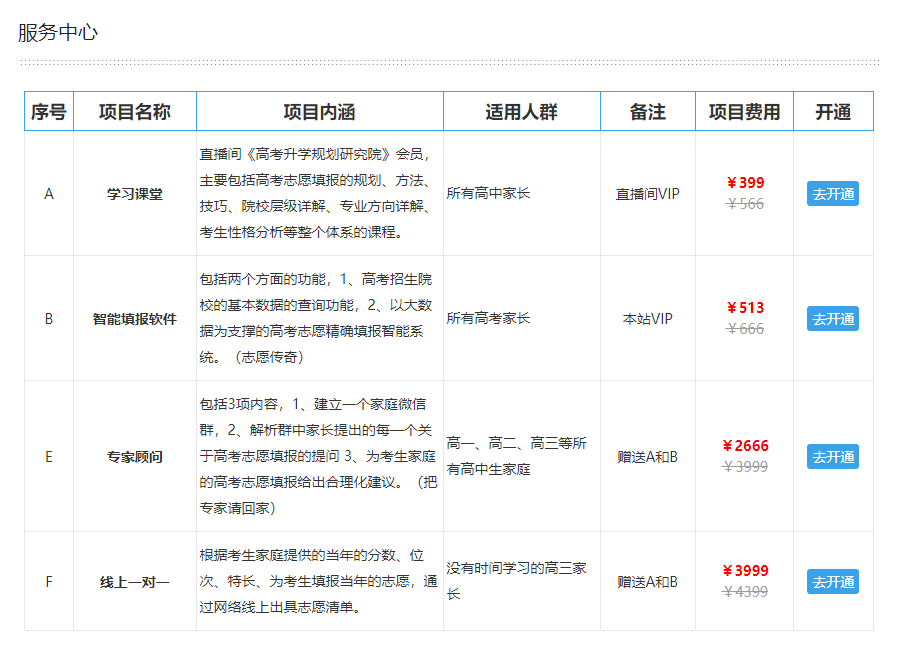
Task: Click the ¥2666 price for 专家顾问
Action: 742,444
